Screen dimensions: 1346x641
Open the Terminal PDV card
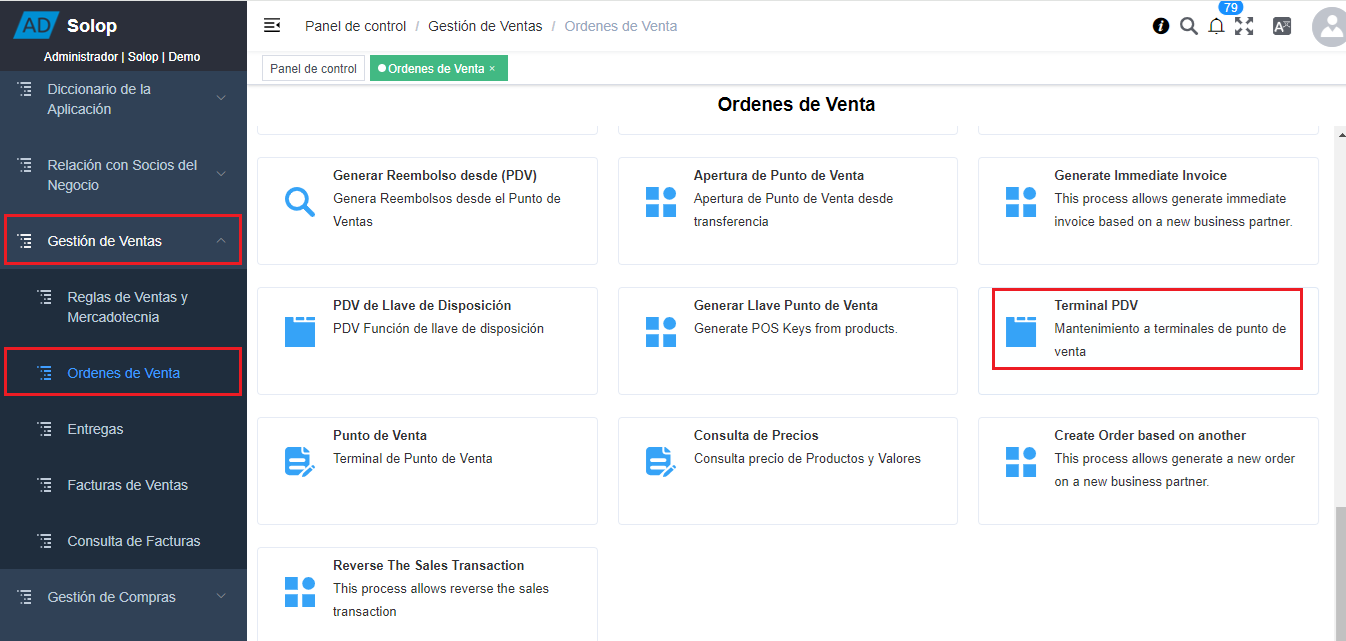1147,328
